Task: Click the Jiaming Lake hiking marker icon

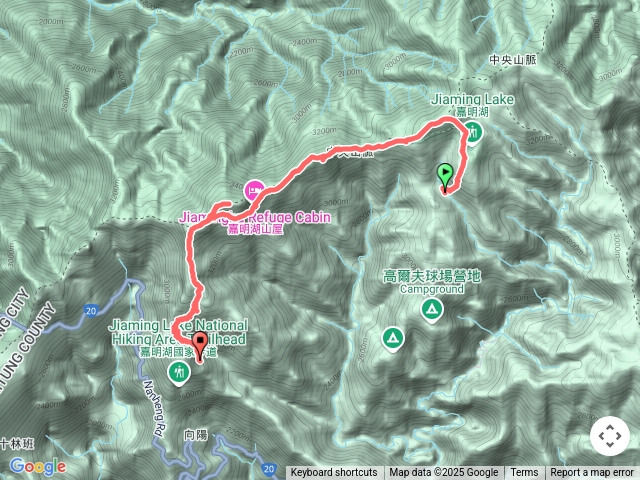Action: pyautogui.click(x=473, y=134)
